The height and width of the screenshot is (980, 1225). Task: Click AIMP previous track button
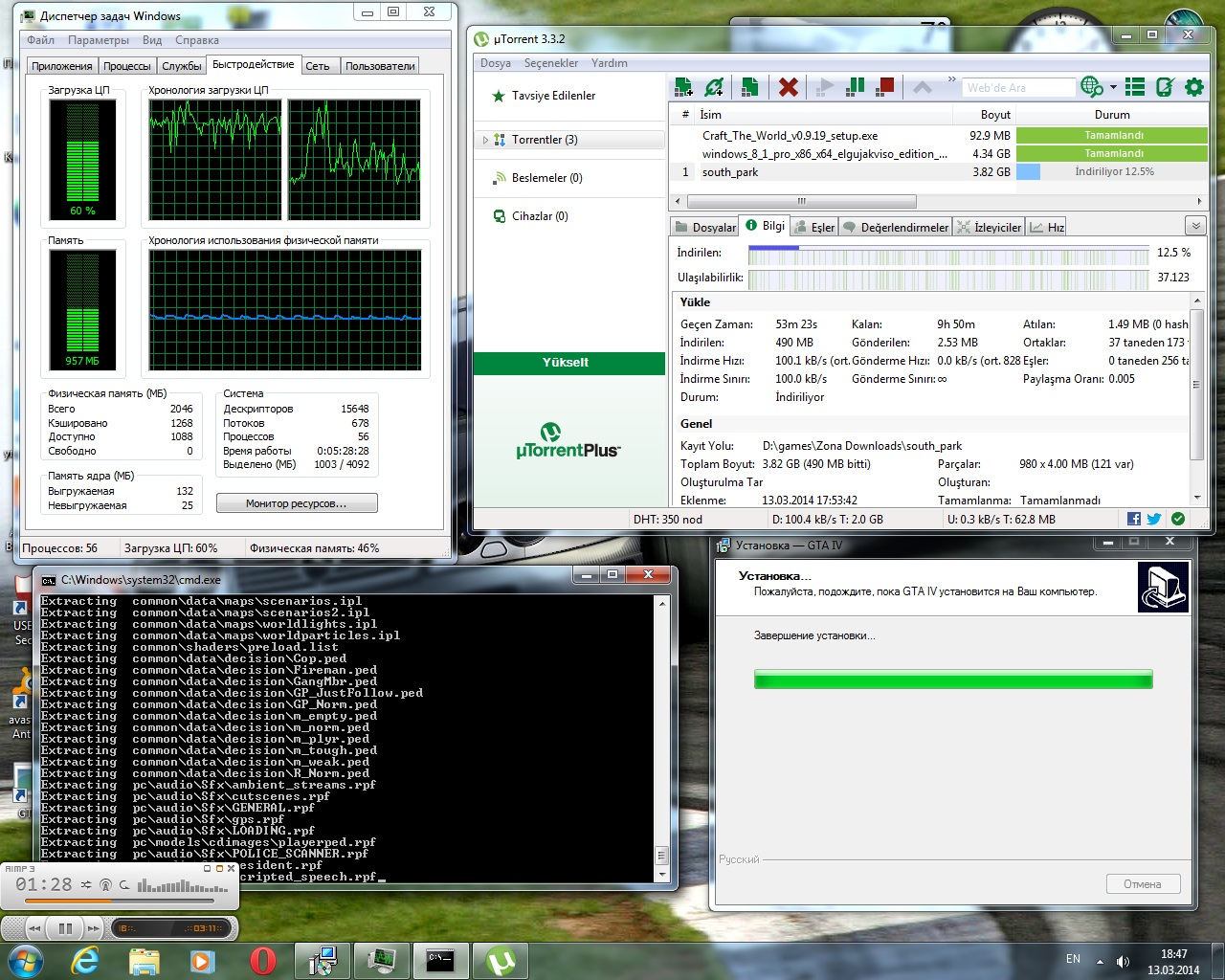(x=35, y=928)
